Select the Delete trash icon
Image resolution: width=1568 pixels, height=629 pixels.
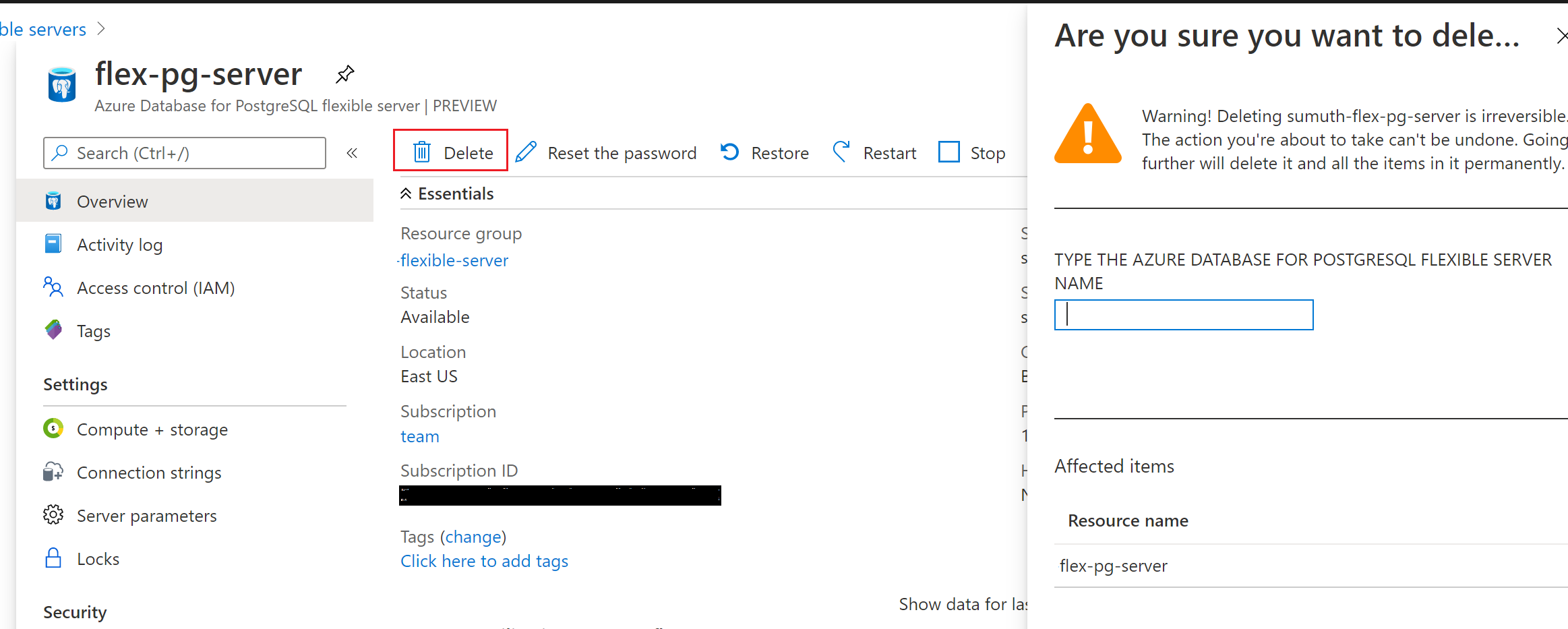click(422, 152)
